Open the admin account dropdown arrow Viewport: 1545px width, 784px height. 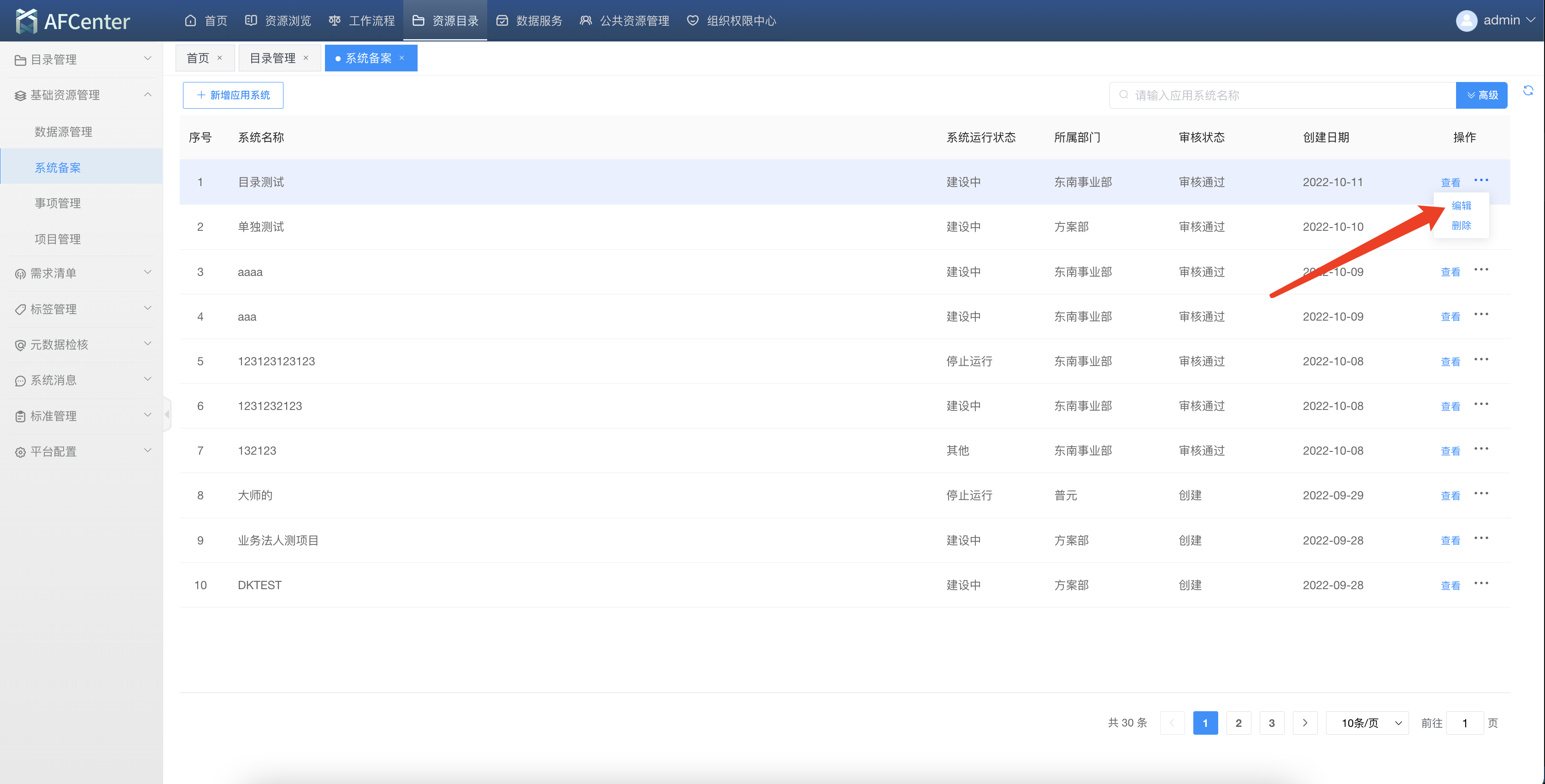click(x=1531, y=20)
